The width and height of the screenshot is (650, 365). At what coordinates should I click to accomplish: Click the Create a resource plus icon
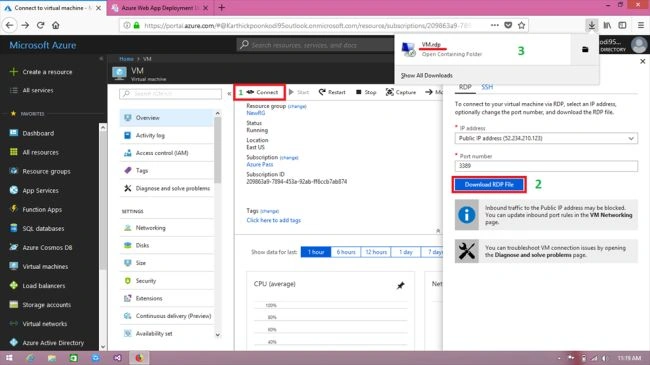13,72
